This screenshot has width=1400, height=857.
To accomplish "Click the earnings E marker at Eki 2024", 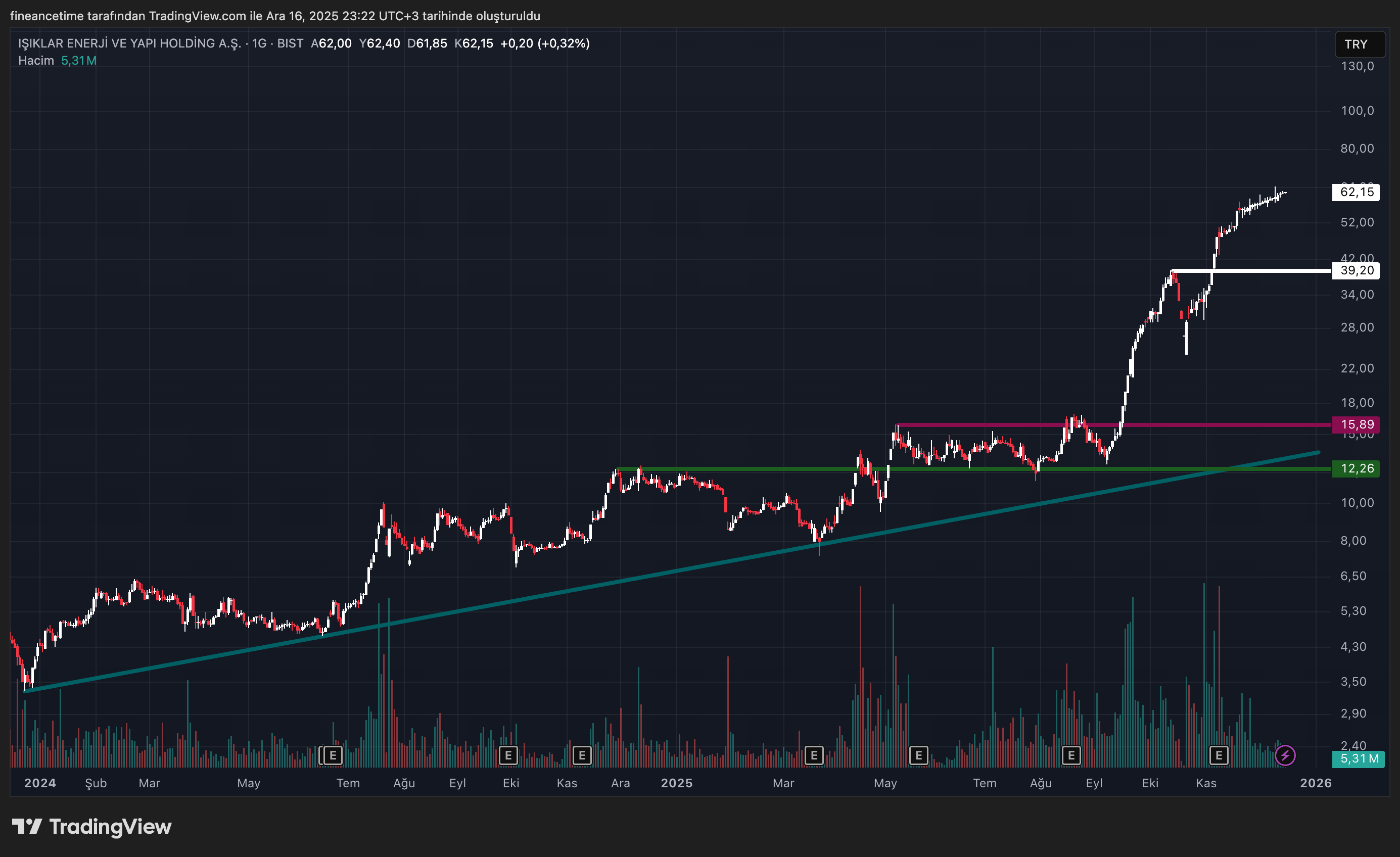I will point(508,755).
